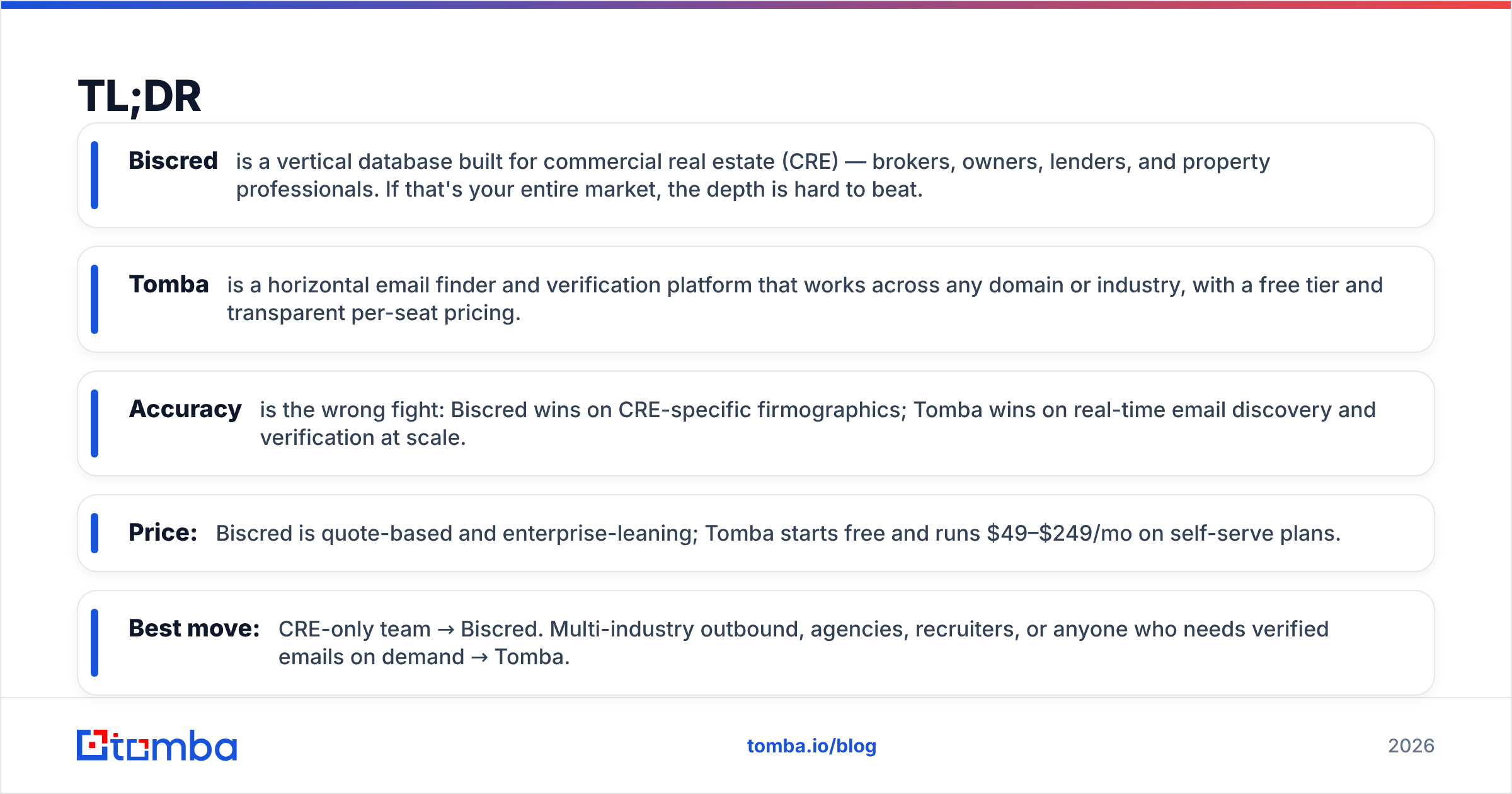This screenshot has width=1512, height=794.
Task: Select the Accuracy summary card
Action: (756, 423)
